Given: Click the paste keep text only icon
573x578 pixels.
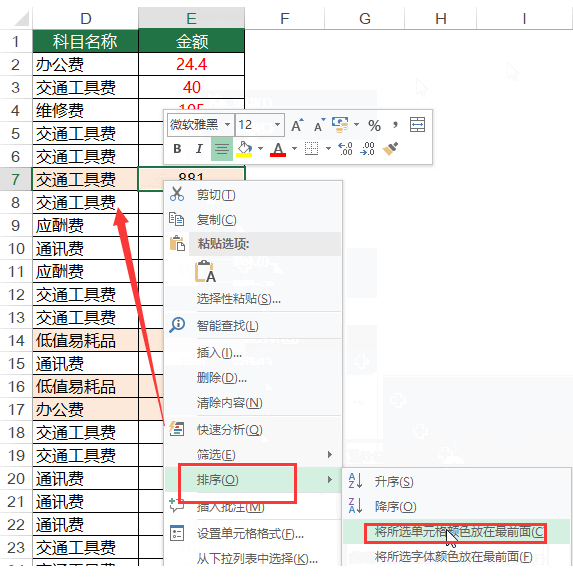Looking at the screenshot, I should pyautogui.click(x=205, y=271).
